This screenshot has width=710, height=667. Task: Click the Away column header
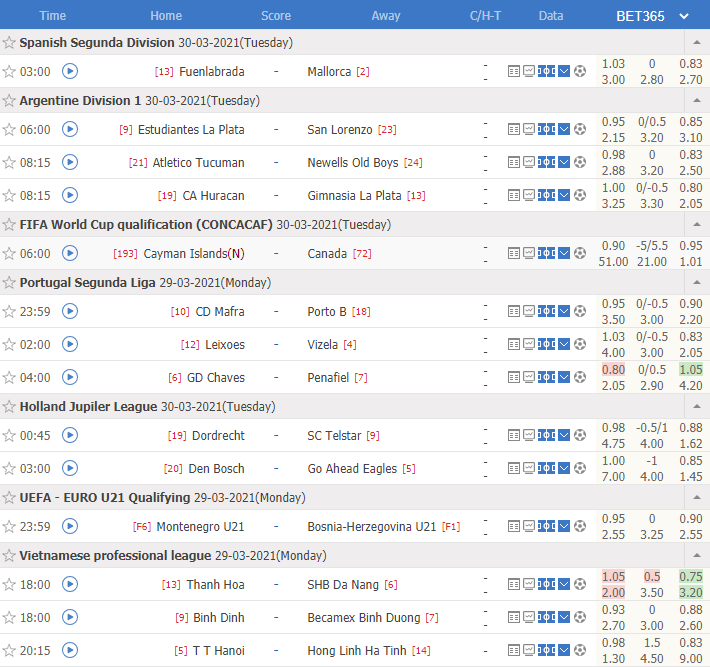(386, 16)
